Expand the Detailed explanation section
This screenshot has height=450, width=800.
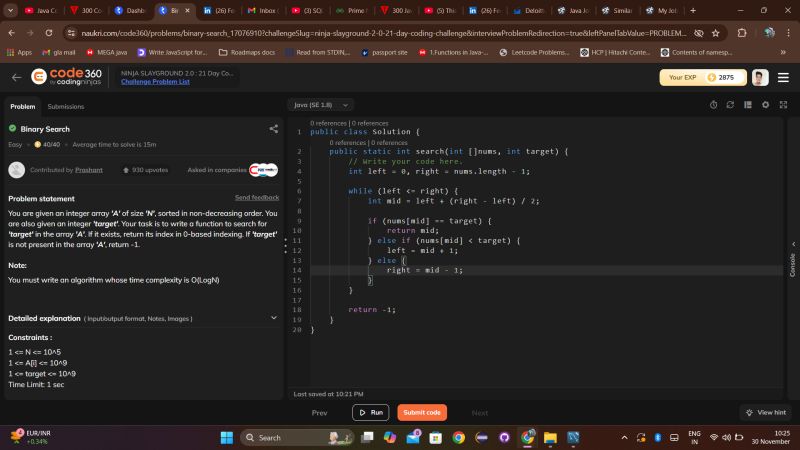pos(274,318)
